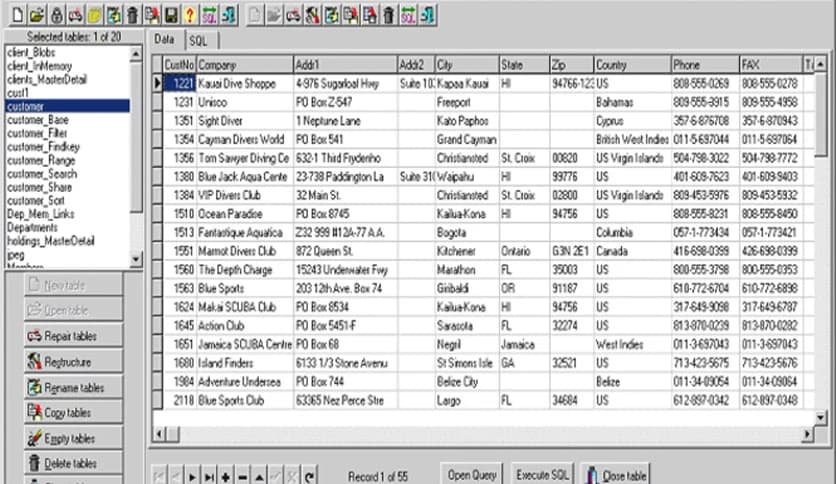Click the Delete tables button
Viewport: 836px width, 484px height.
pyautogui.click(x=74, y=463)
